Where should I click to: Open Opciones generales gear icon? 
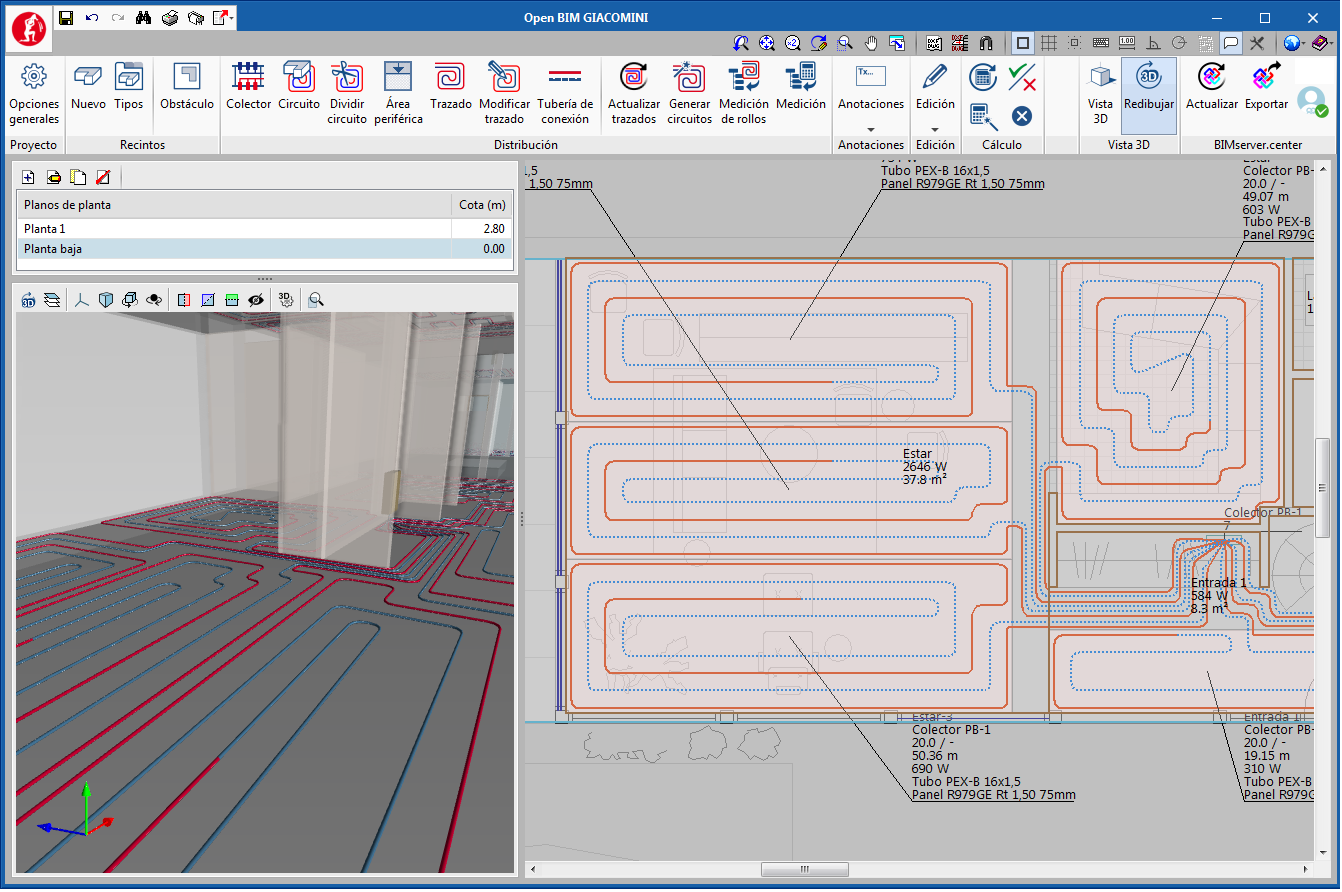coord(34,77)
